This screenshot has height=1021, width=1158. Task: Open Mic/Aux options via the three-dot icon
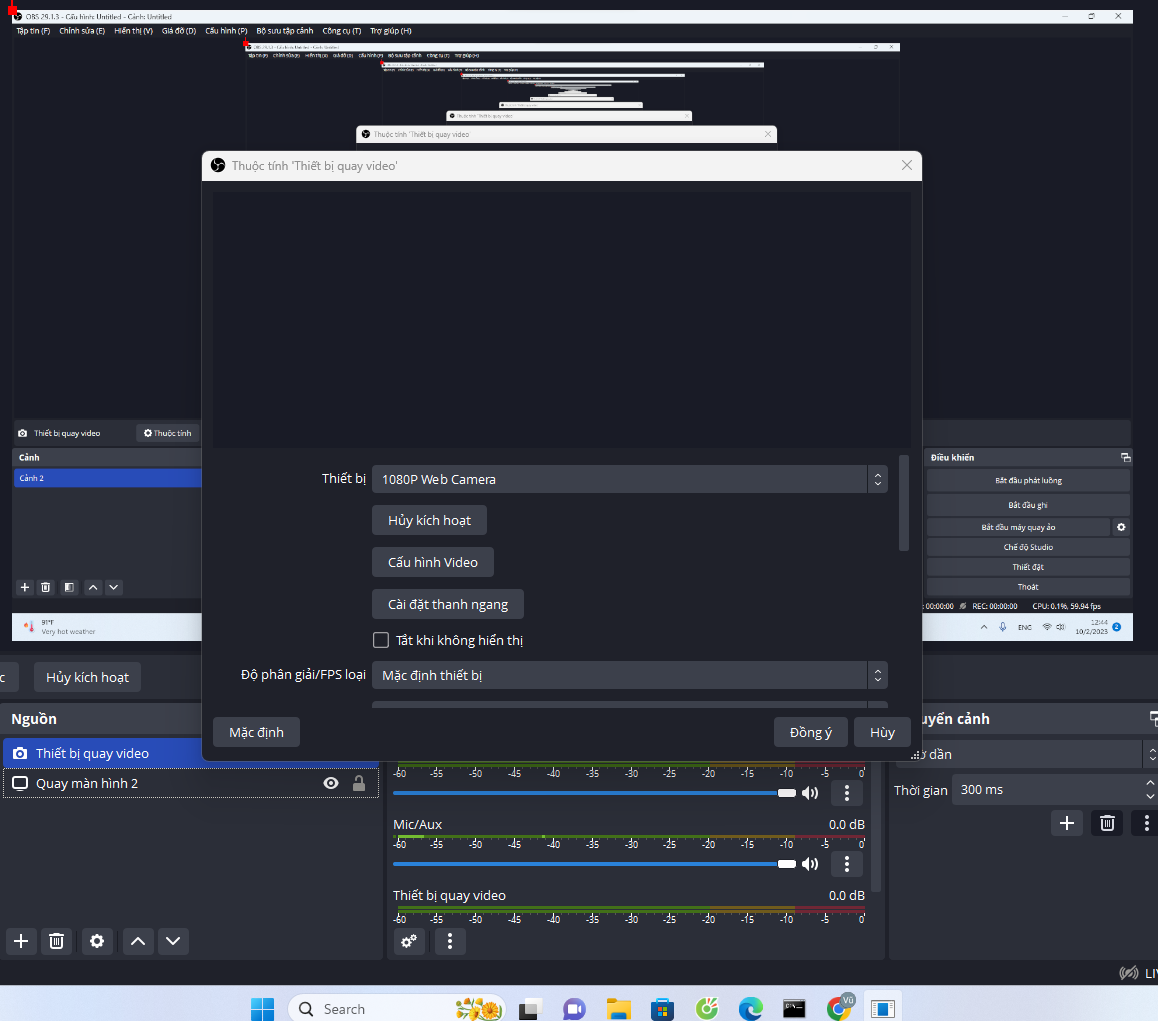click(846, 863)
